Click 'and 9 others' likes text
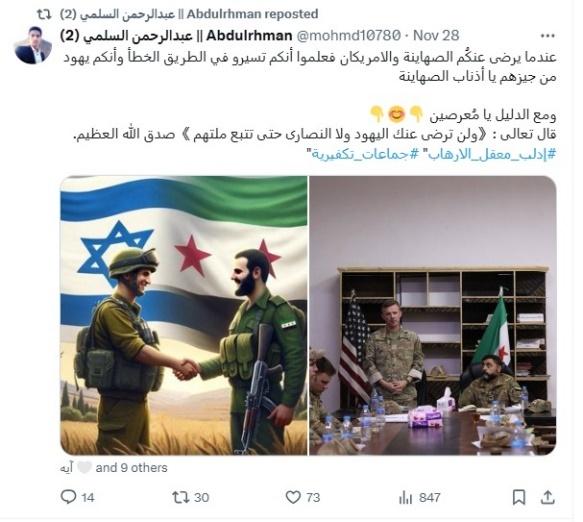 132,468
